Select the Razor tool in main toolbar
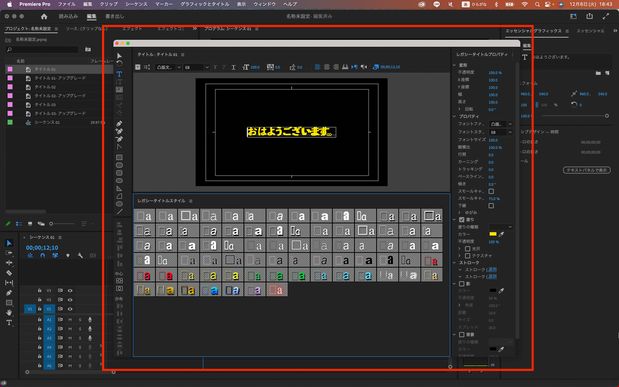619x387 pixels. point(9,273)
